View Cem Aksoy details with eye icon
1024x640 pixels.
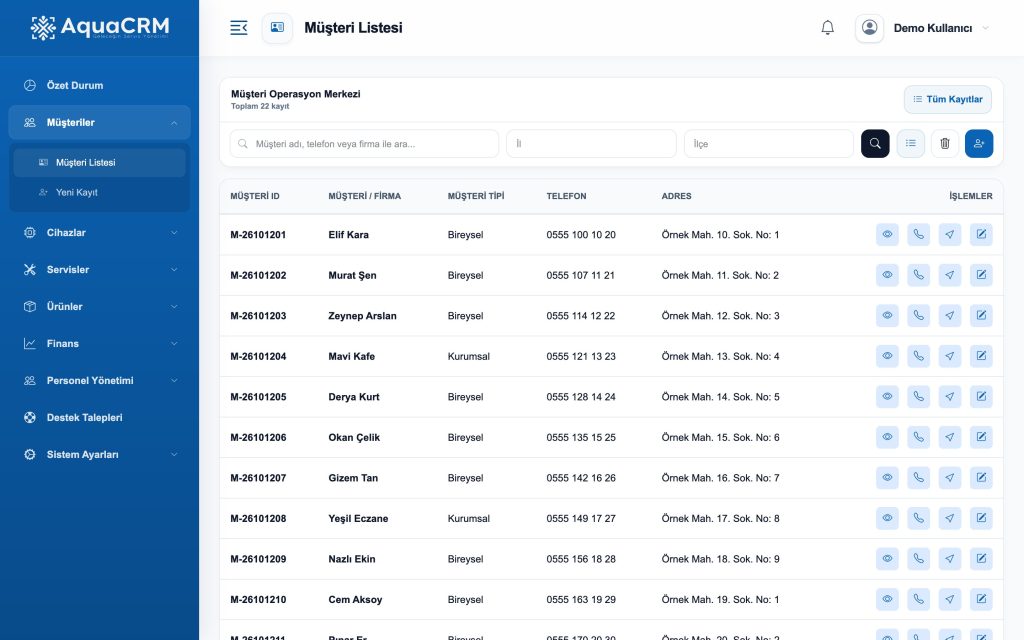887,599
